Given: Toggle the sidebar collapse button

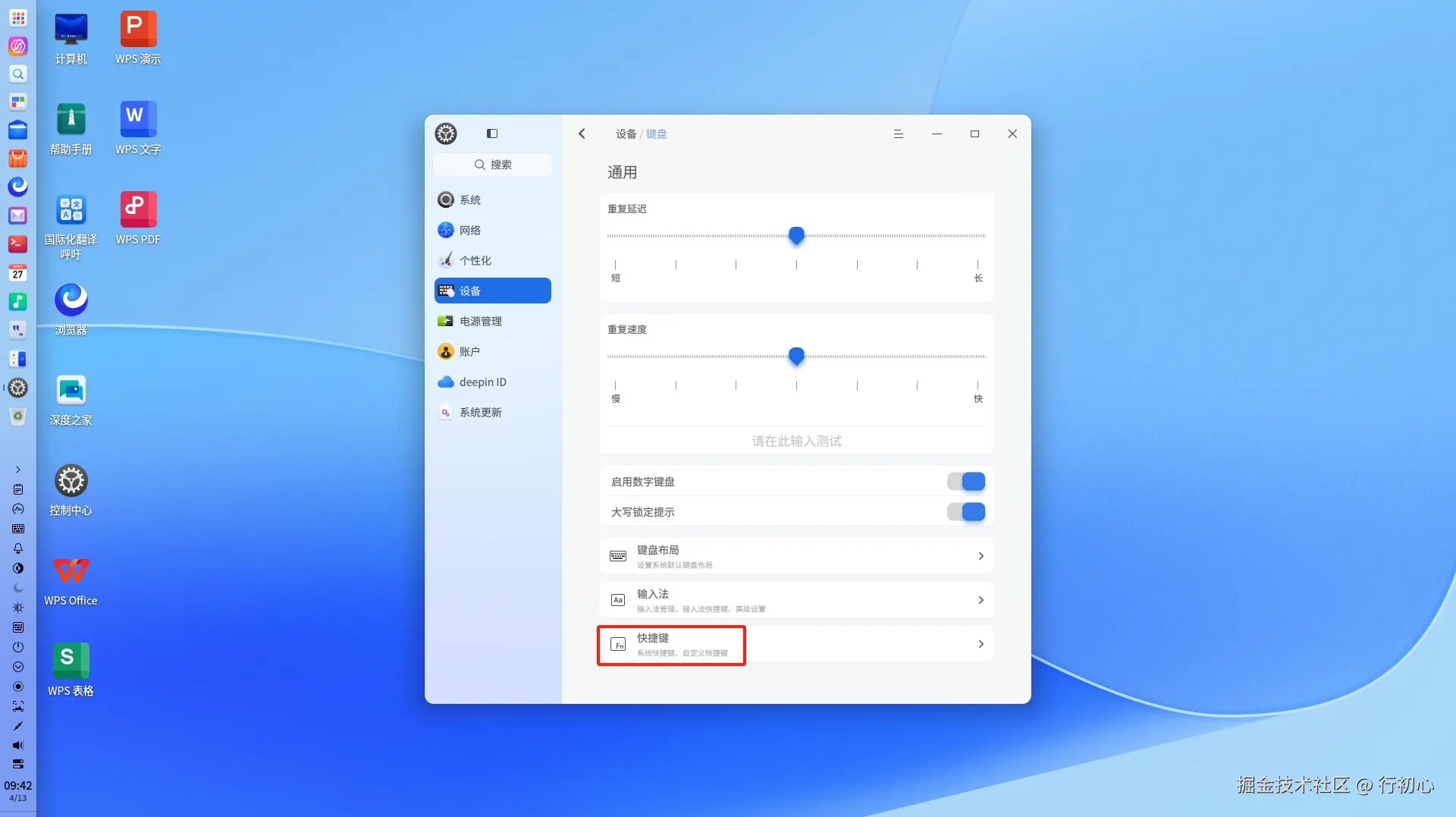Looking at the screenshot, I should point(492,134).
